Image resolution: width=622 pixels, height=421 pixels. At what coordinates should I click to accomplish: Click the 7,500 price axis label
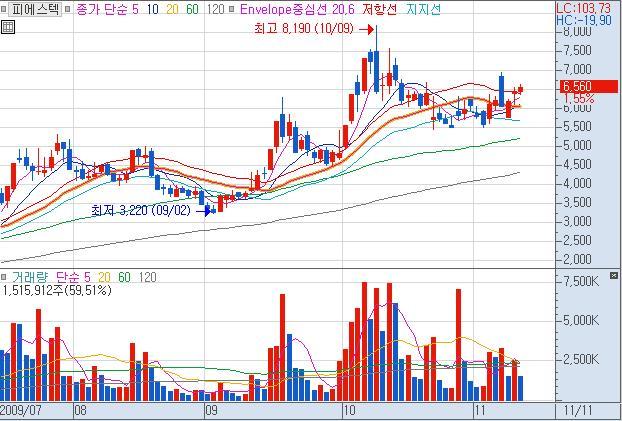(578, 50)
